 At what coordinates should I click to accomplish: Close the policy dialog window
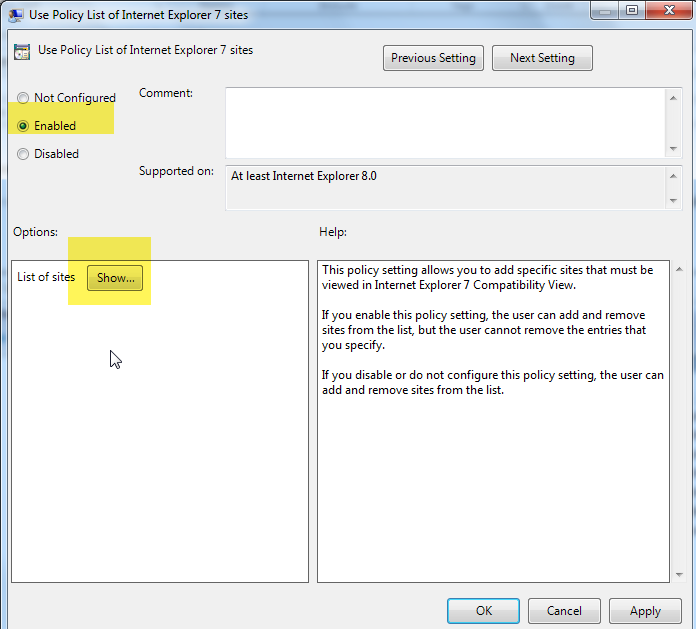[x=669, y=11]
